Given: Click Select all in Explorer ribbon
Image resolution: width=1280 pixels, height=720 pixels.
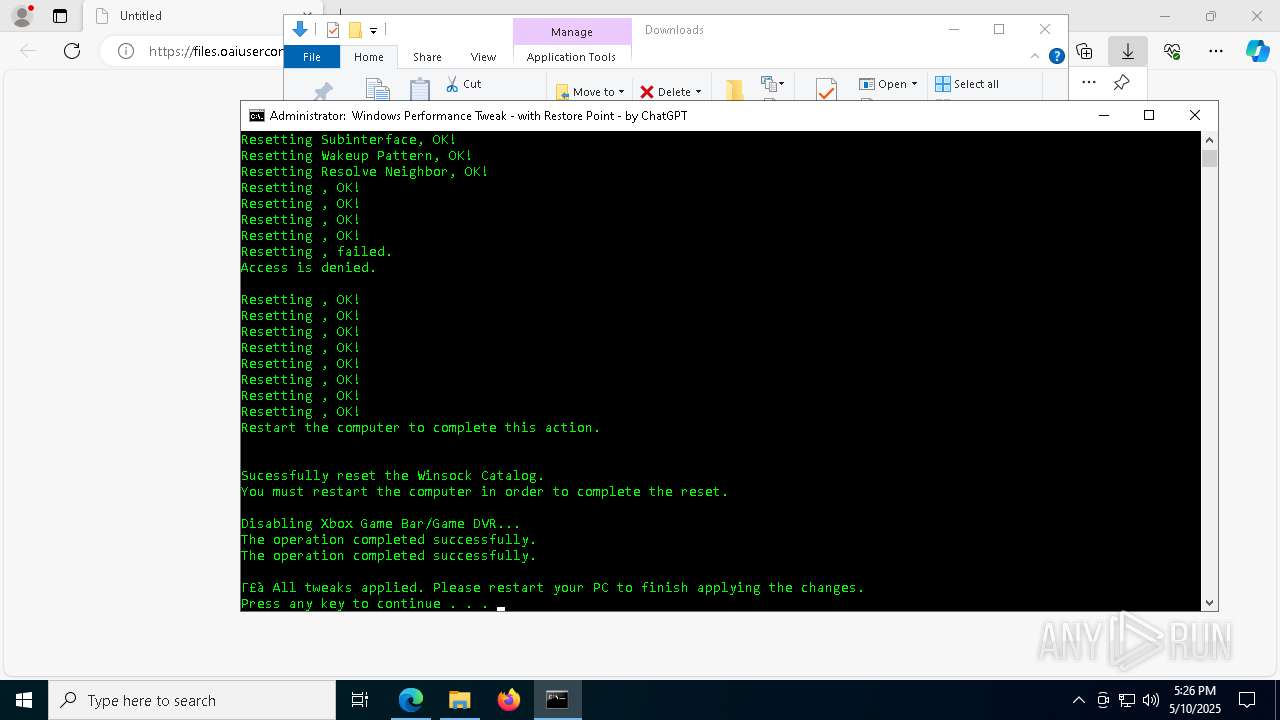Looking at the screenshot, I should click(967, 84).
